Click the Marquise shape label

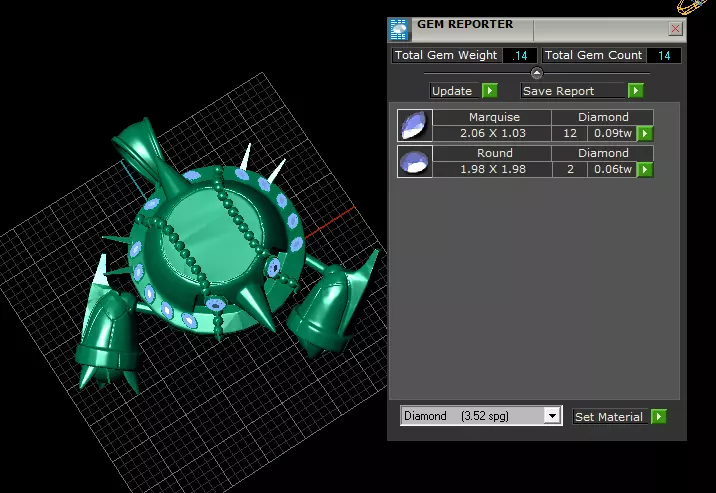[494, 117]
